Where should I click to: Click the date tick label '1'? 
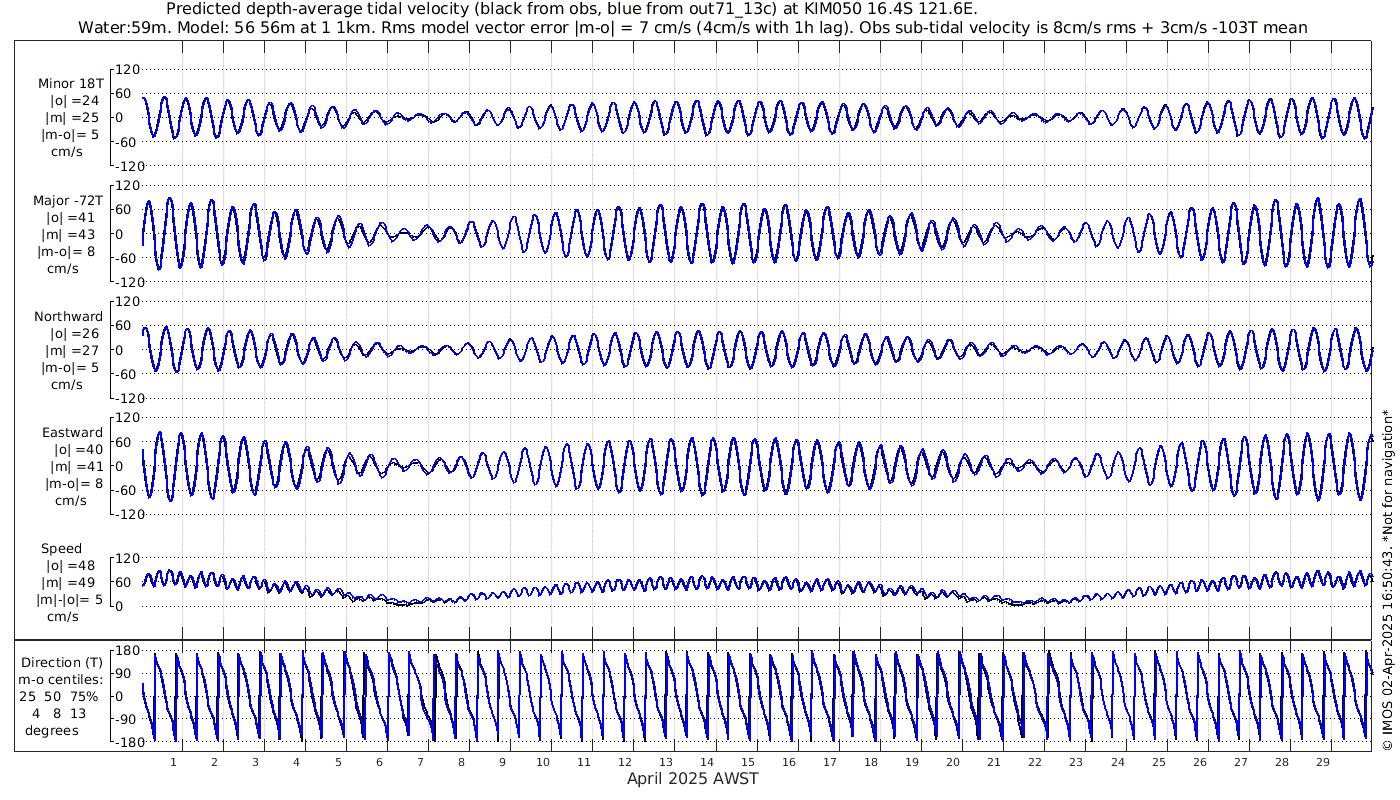click(173, 762)
